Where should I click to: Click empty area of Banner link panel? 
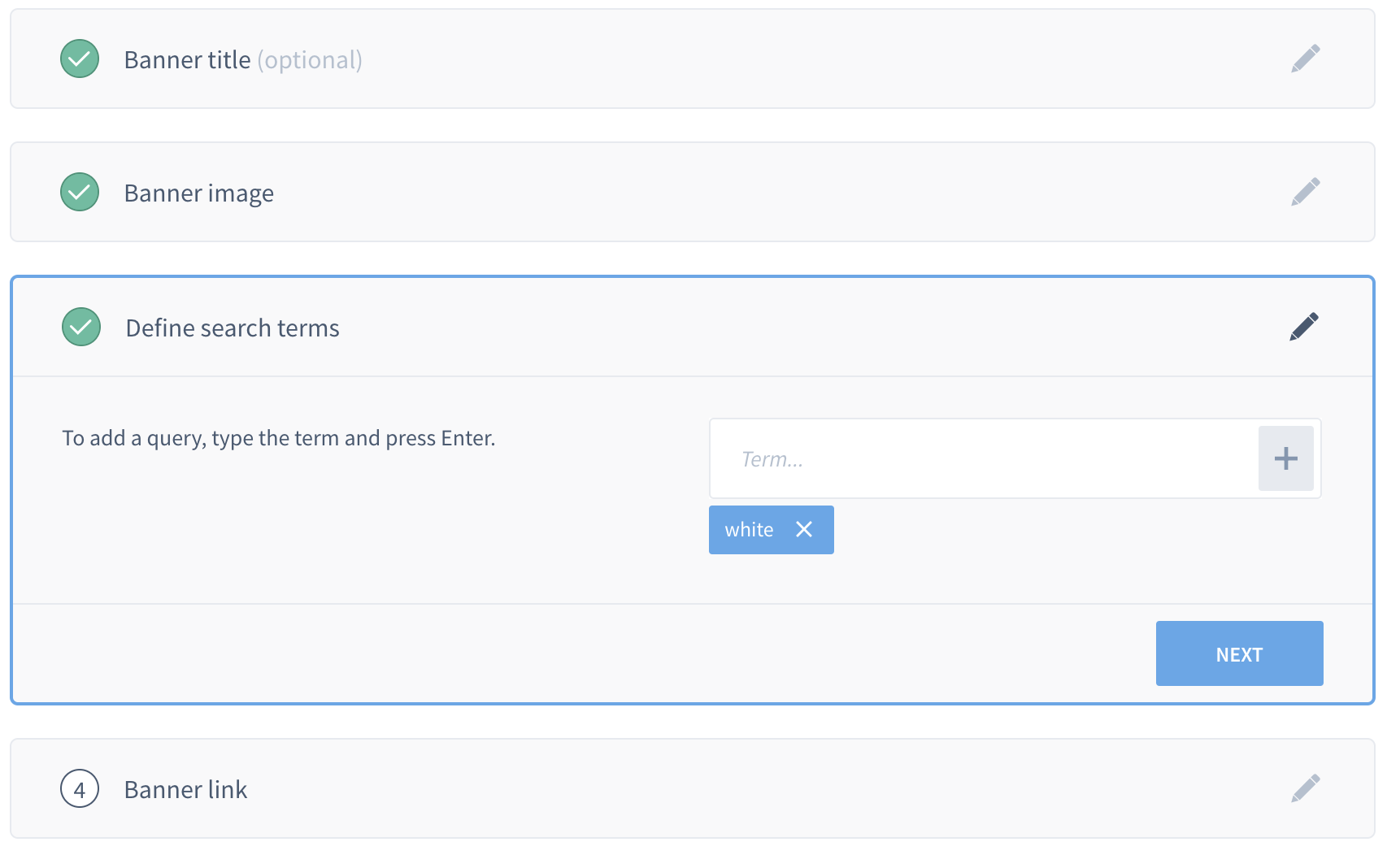coord(732,788)
